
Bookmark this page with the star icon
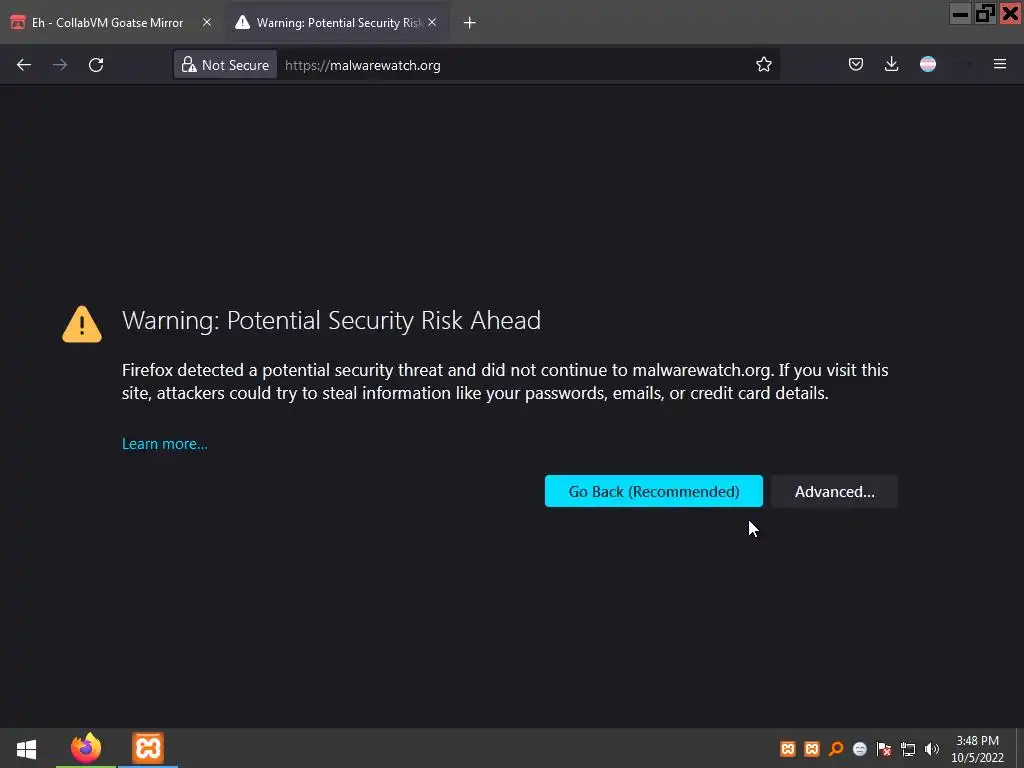click(x=763, y=64)
